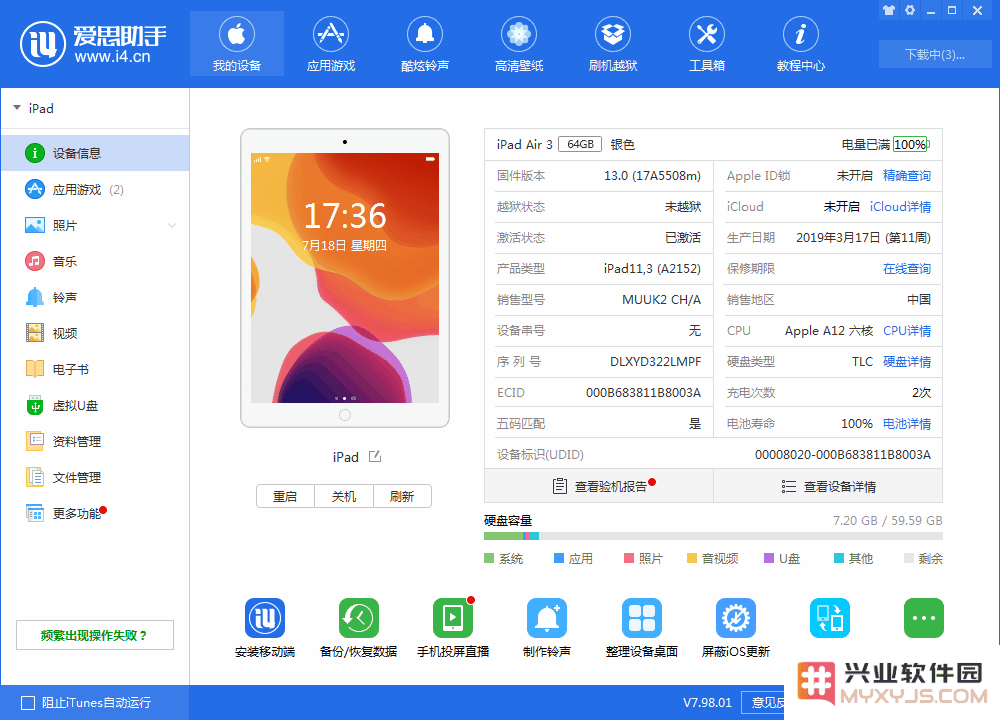Select 照片 in the sidebar
The image size is (1000, 720).
coord(95,225)
